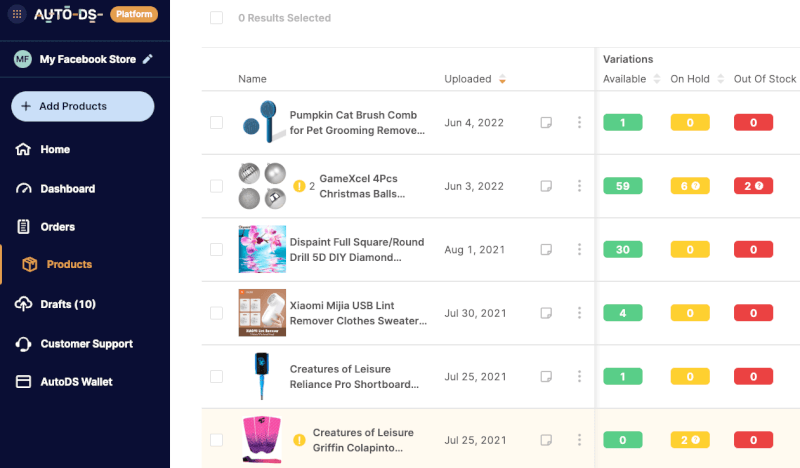The width and height of the screenshot is (800, 468).
Task: Open note icon for Xiaomi Lint Remover
Action: click(x=546, y=313)
